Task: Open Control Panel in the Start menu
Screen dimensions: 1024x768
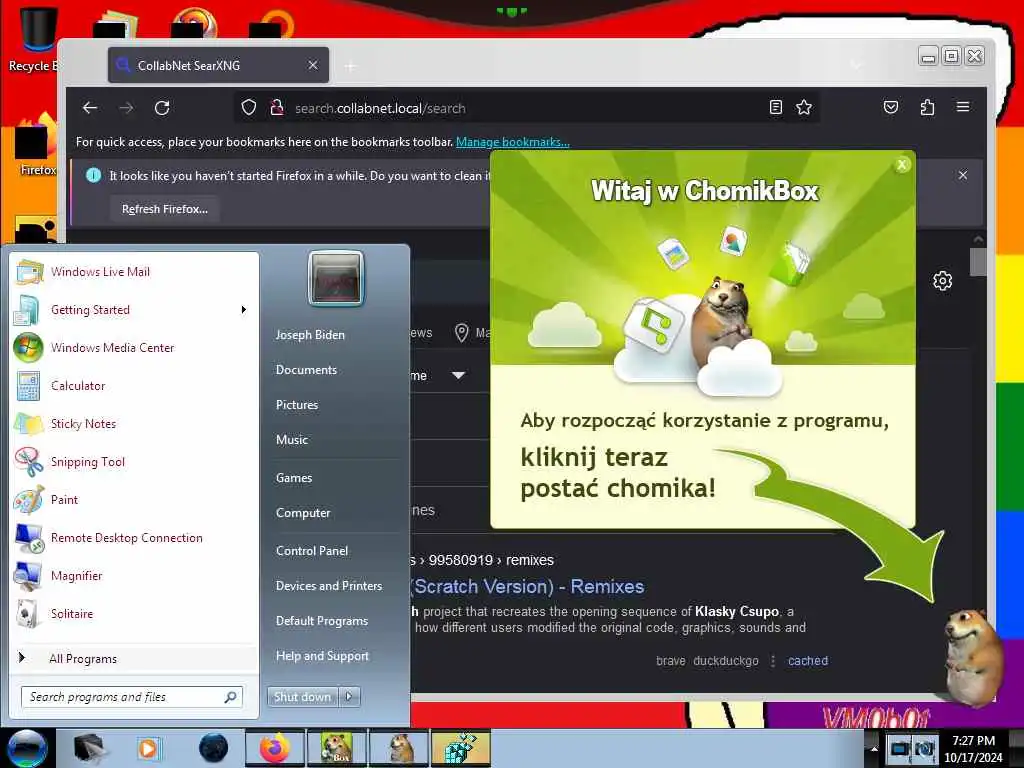Action: [312, 551]
